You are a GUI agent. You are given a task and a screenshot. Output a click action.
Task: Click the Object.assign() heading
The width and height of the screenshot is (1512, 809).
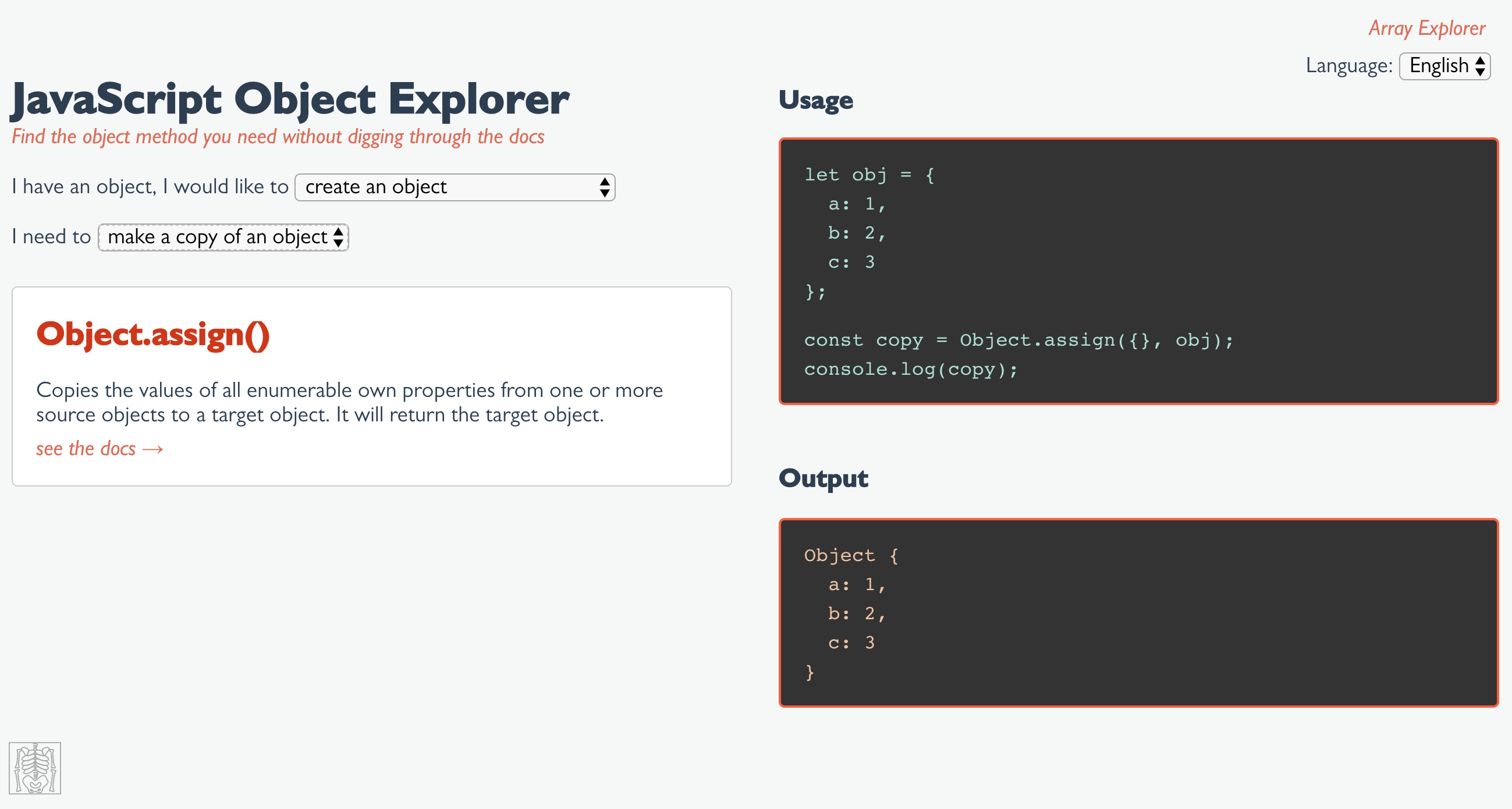(153, 335)
